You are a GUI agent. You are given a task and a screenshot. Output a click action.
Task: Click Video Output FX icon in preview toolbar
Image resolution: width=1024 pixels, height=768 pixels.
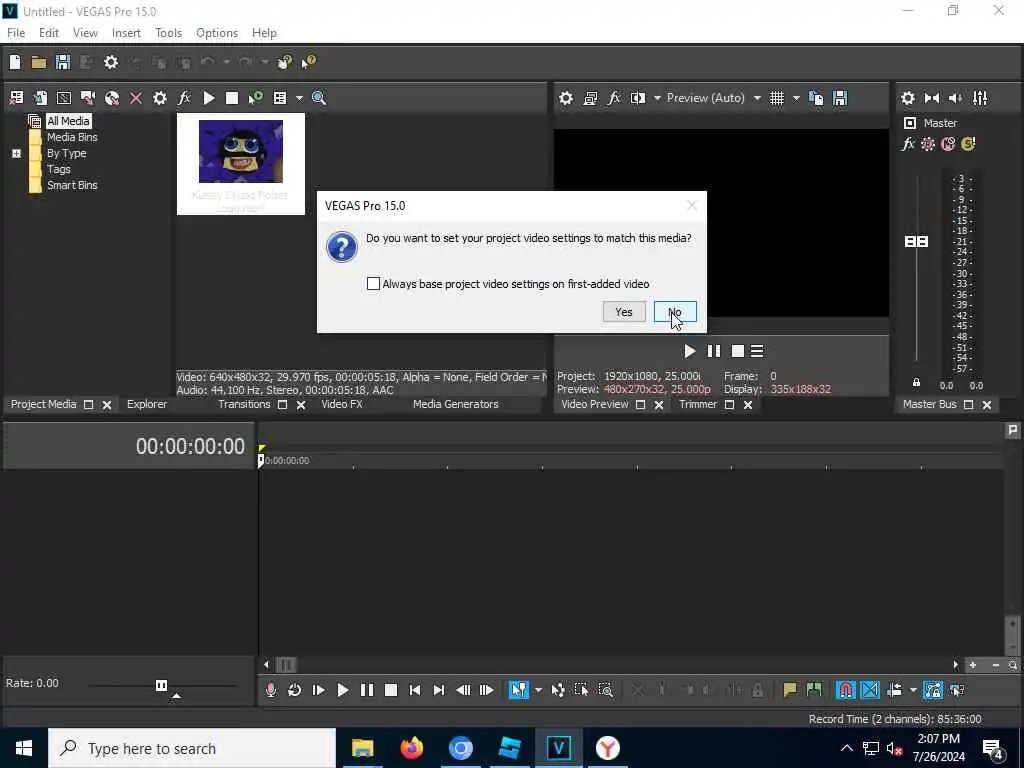[614, 98]
